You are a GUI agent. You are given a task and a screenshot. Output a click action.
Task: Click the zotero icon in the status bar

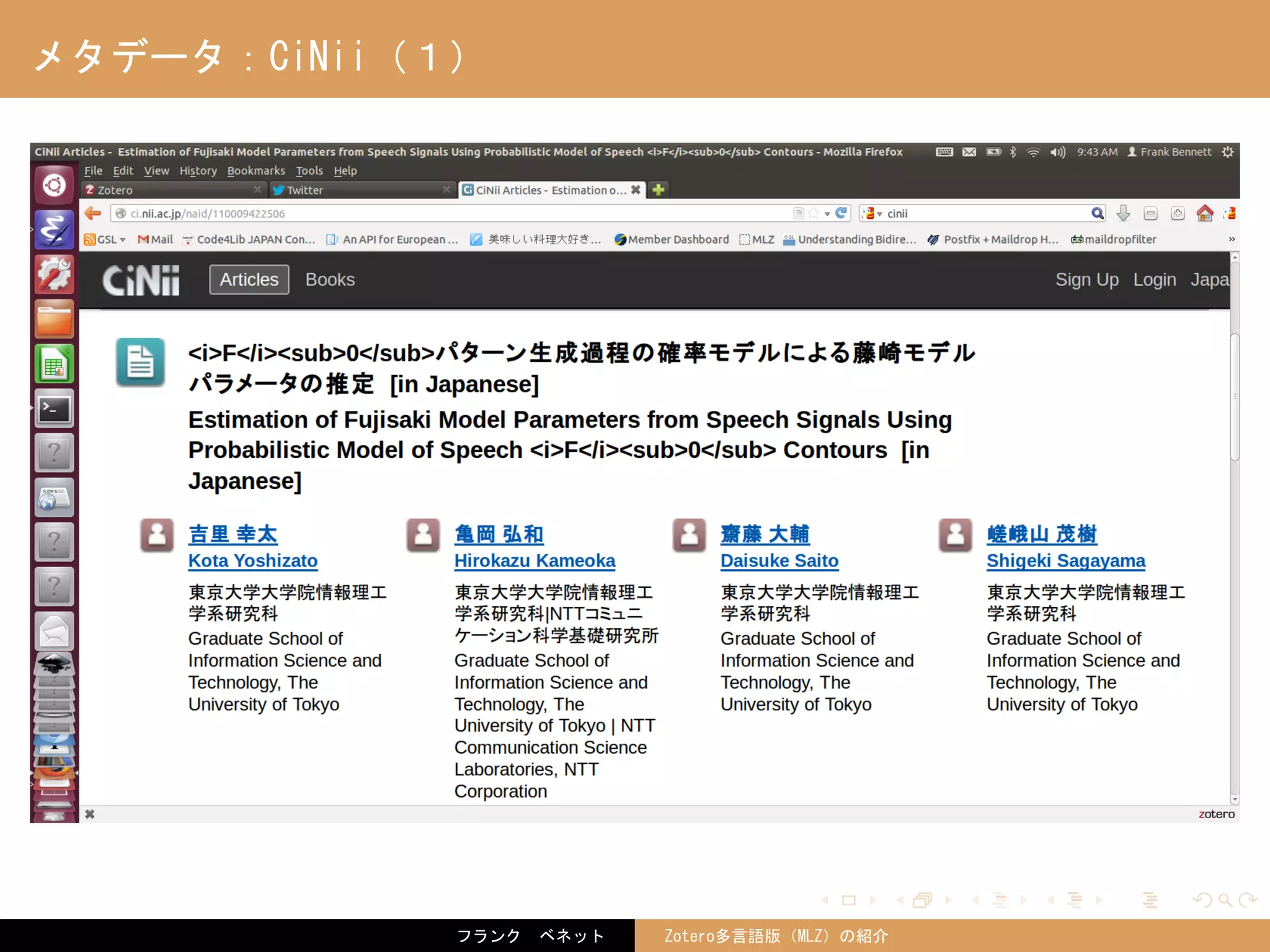[x=1216, y=814]
